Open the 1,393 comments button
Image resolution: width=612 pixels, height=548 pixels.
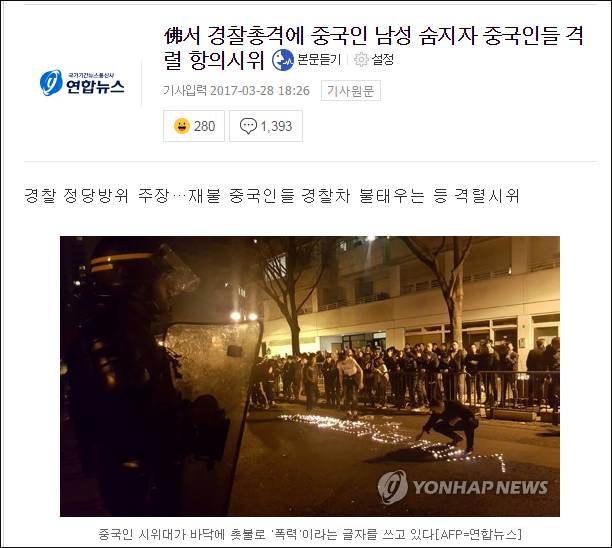click(x=266, y=126)
